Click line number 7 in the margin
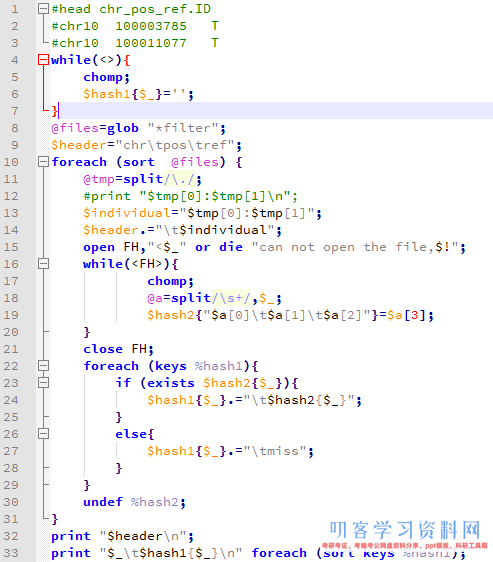This screenshot has height=562, width=493. coord(15,111)
